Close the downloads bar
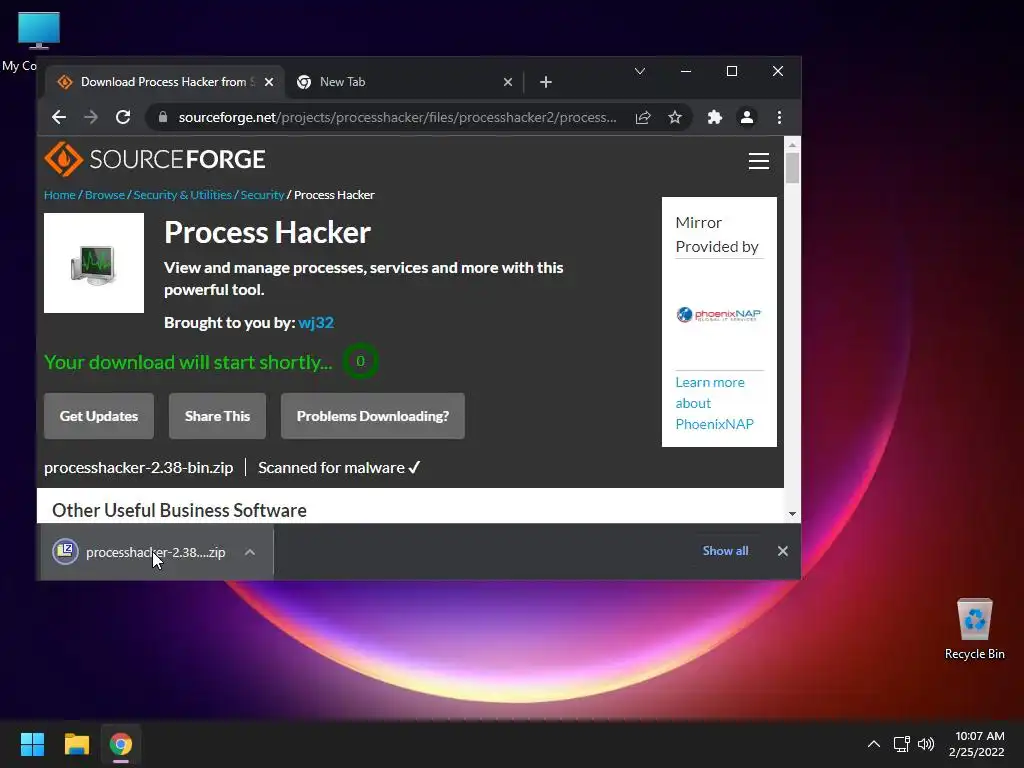This screenshot has height=768, width=1024. (782, 551)
